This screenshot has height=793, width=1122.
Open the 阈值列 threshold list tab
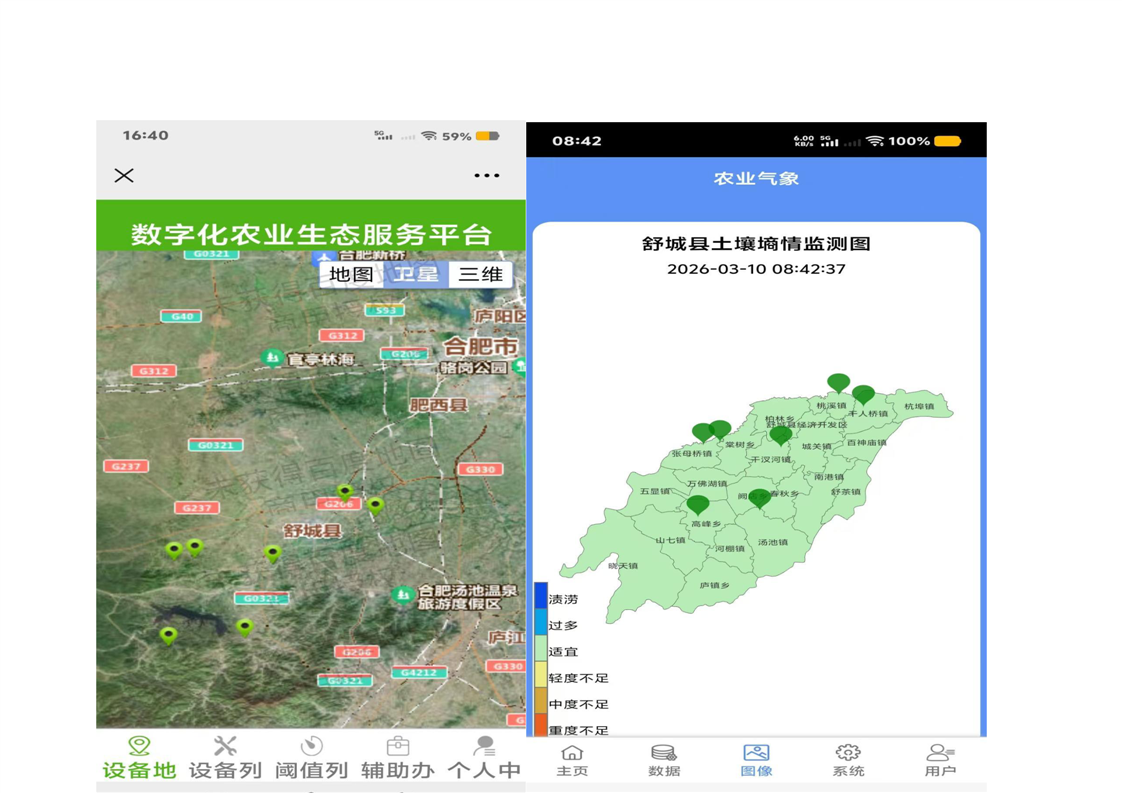pyautogui.click(x=311, y=757)
